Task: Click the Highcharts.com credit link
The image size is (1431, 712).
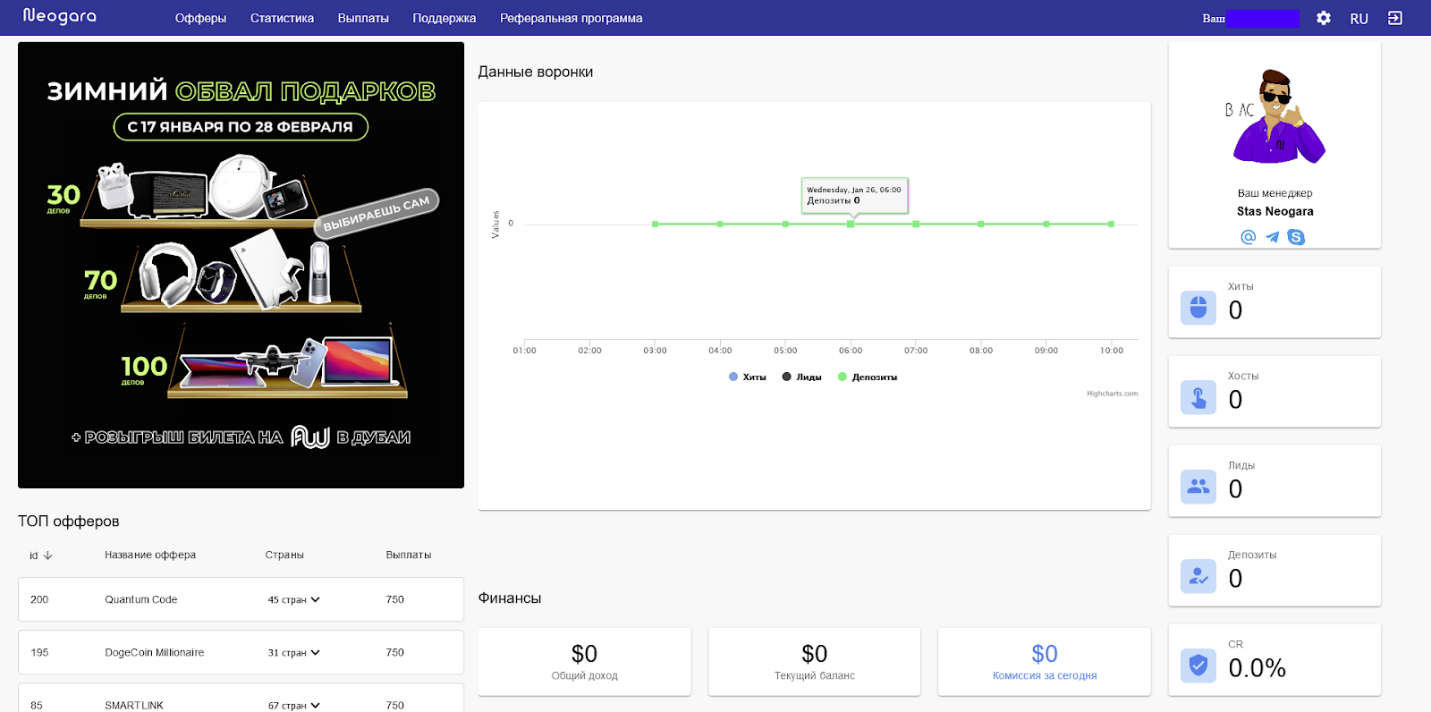Action: pos(1112,394)
